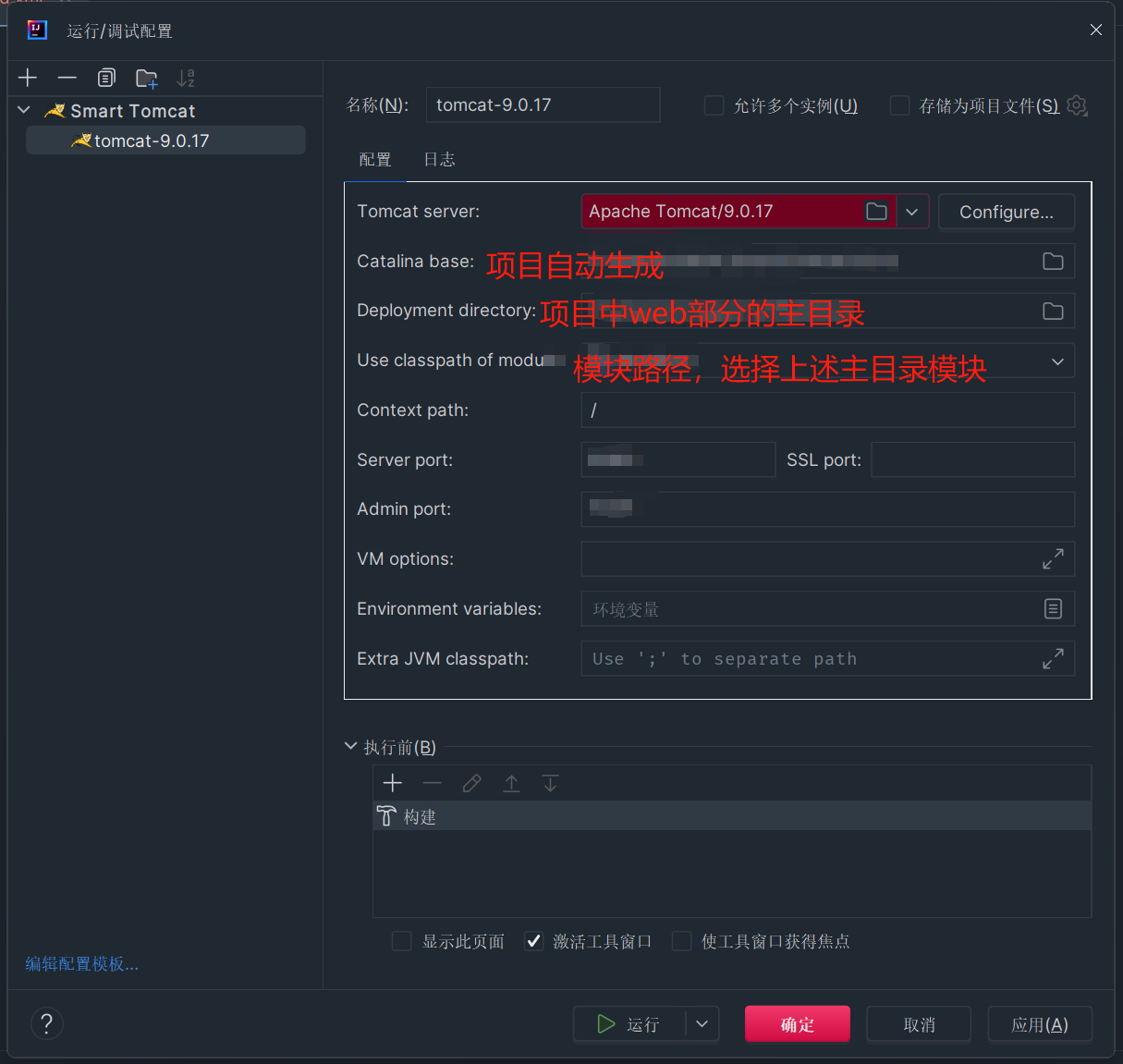Click the hammer icon of 构建 task
Viewport: 1123px width, 1064px height.
(x=386, y=816)
